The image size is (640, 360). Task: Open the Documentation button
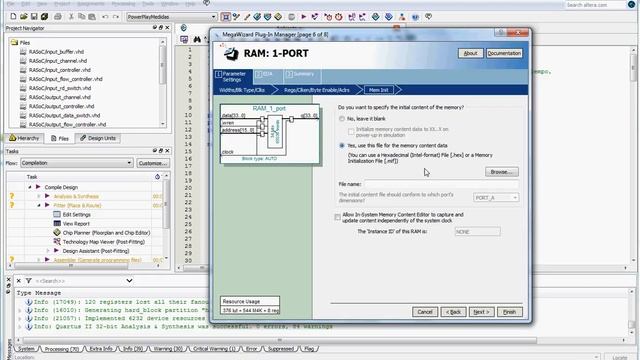[x=504, y=53]
